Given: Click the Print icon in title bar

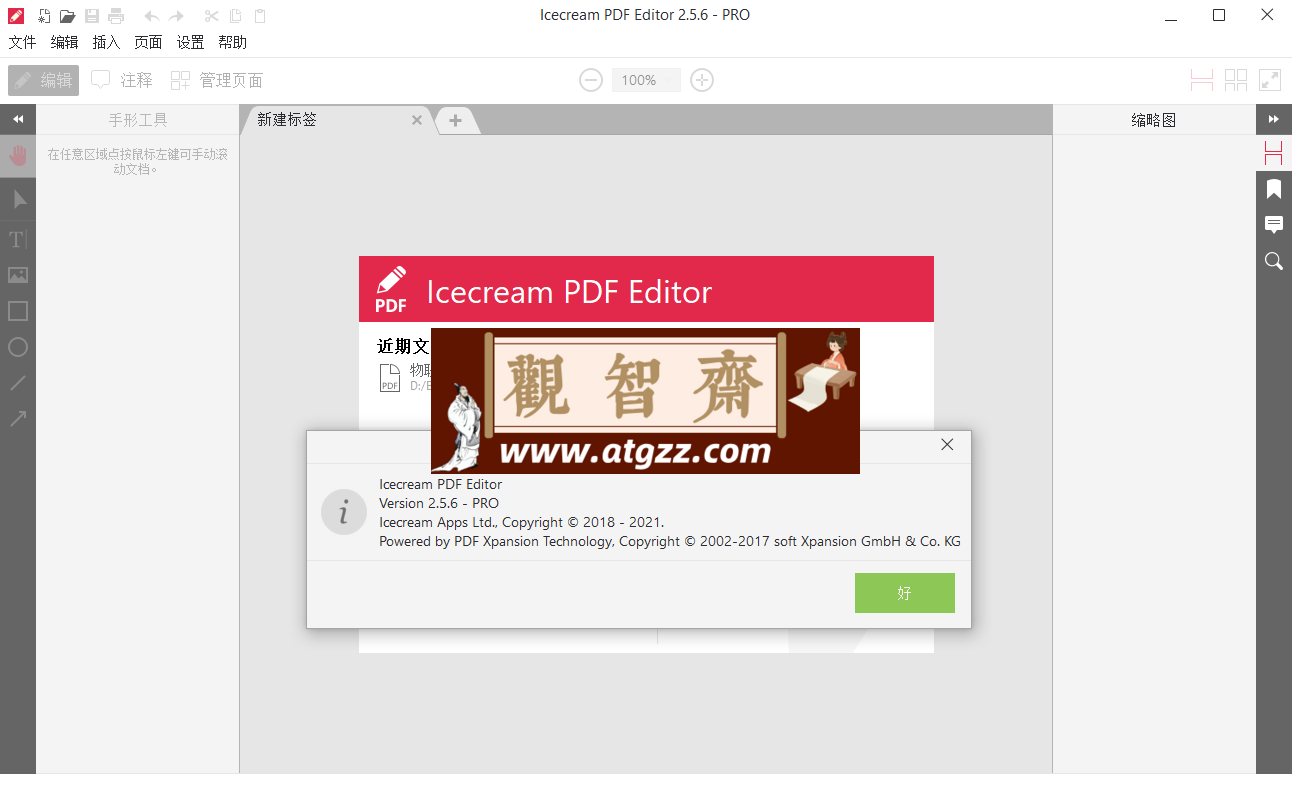Looking at the screenshot, I should (x=116, y=16).
